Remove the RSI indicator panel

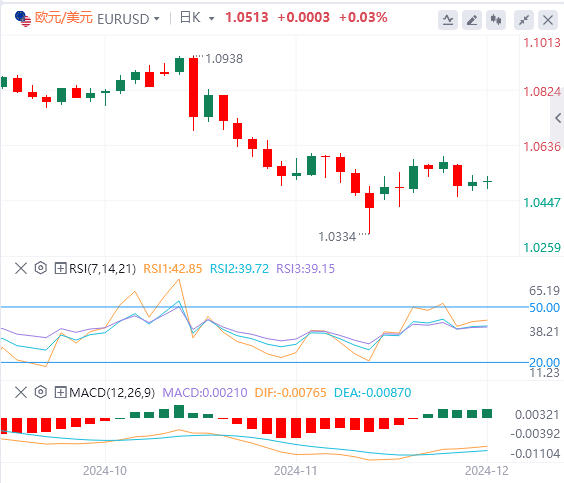(21, 268)
